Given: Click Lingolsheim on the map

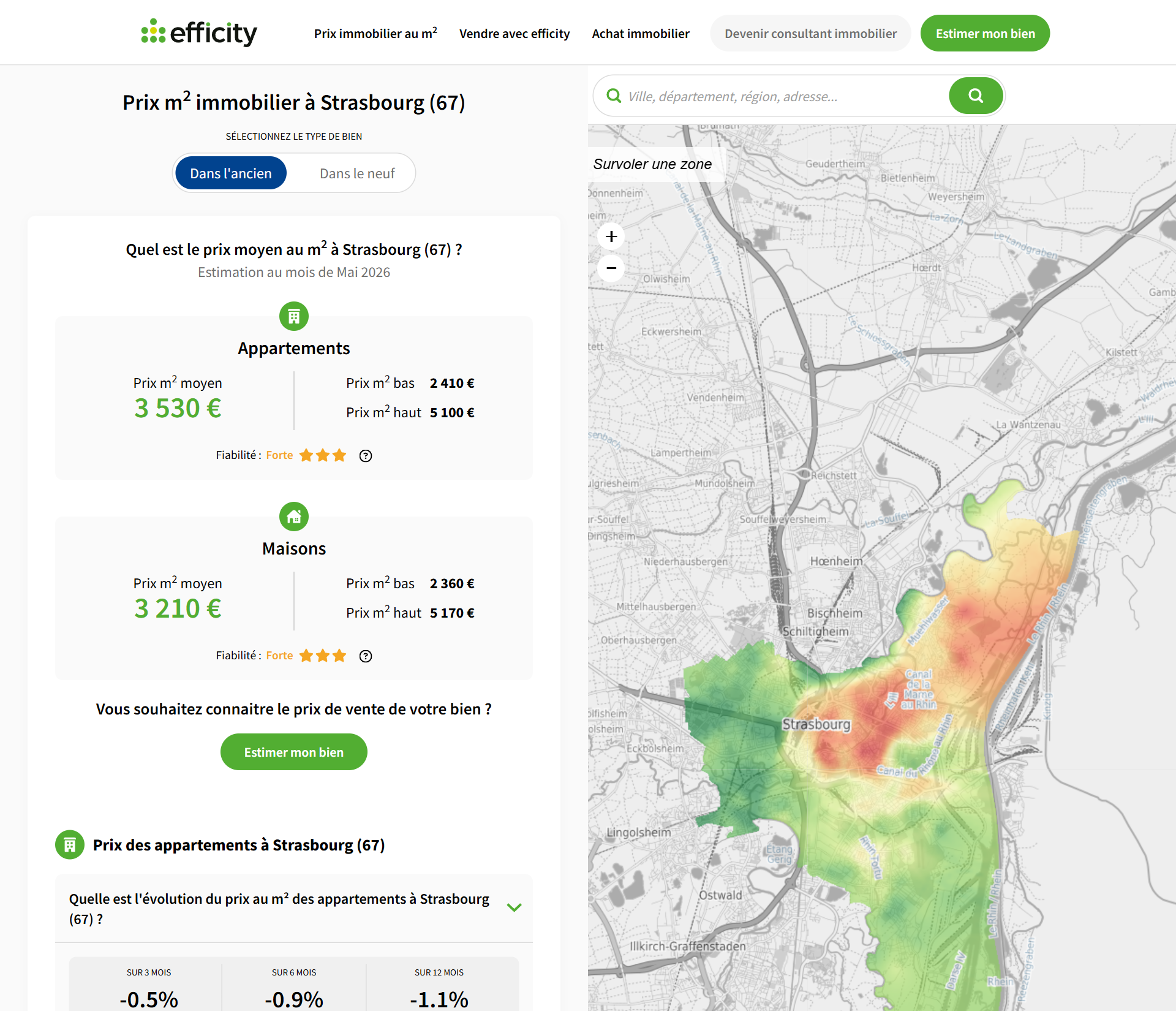Looking at the screenshot, I should [639, 833].
